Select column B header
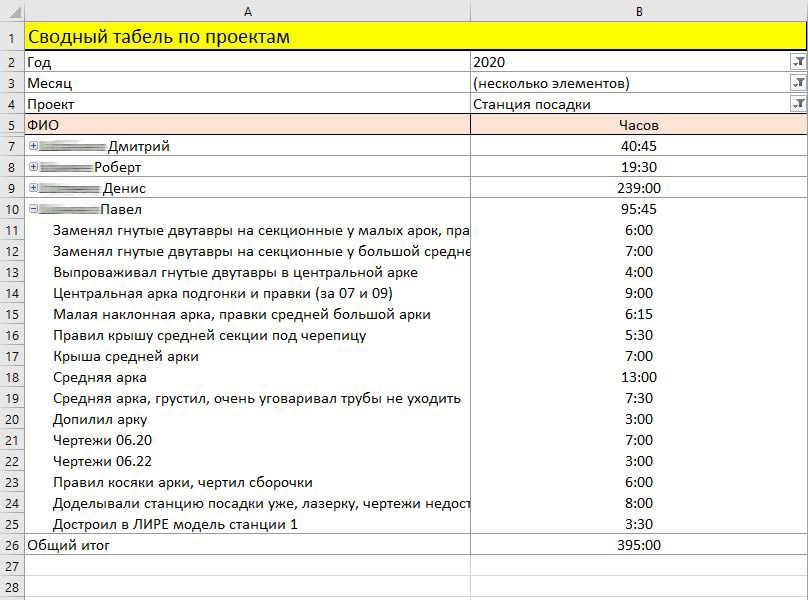 (639, 11)
